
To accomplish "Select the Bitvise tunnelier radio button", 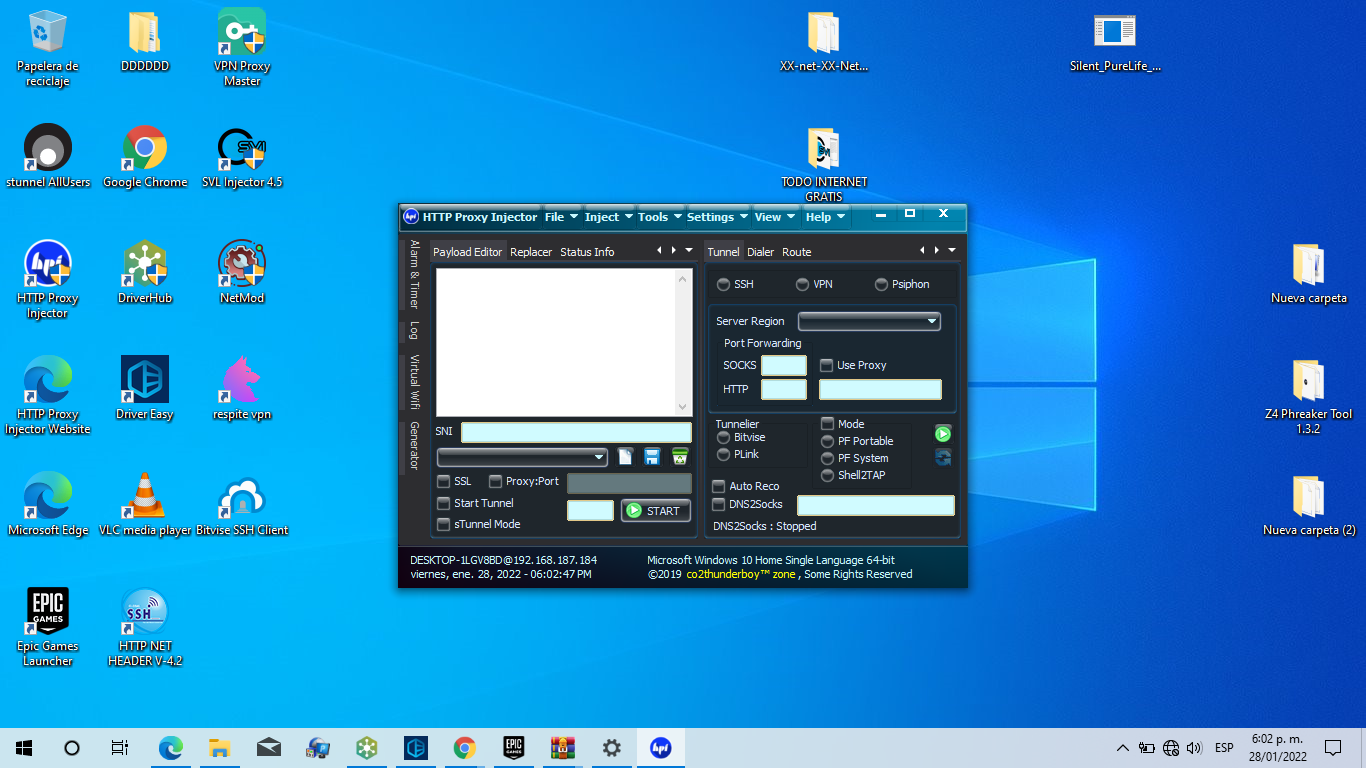I will click(724, 437).
